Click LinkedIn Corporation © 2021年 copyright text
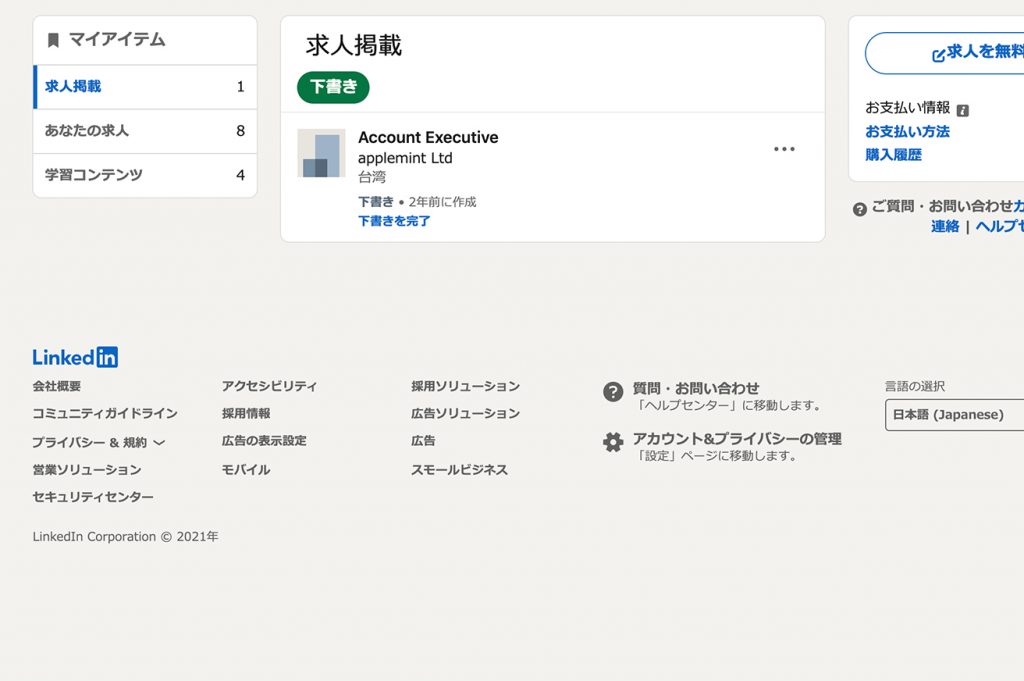This screenshot has width=1024, height=681. tap(125, 537)
